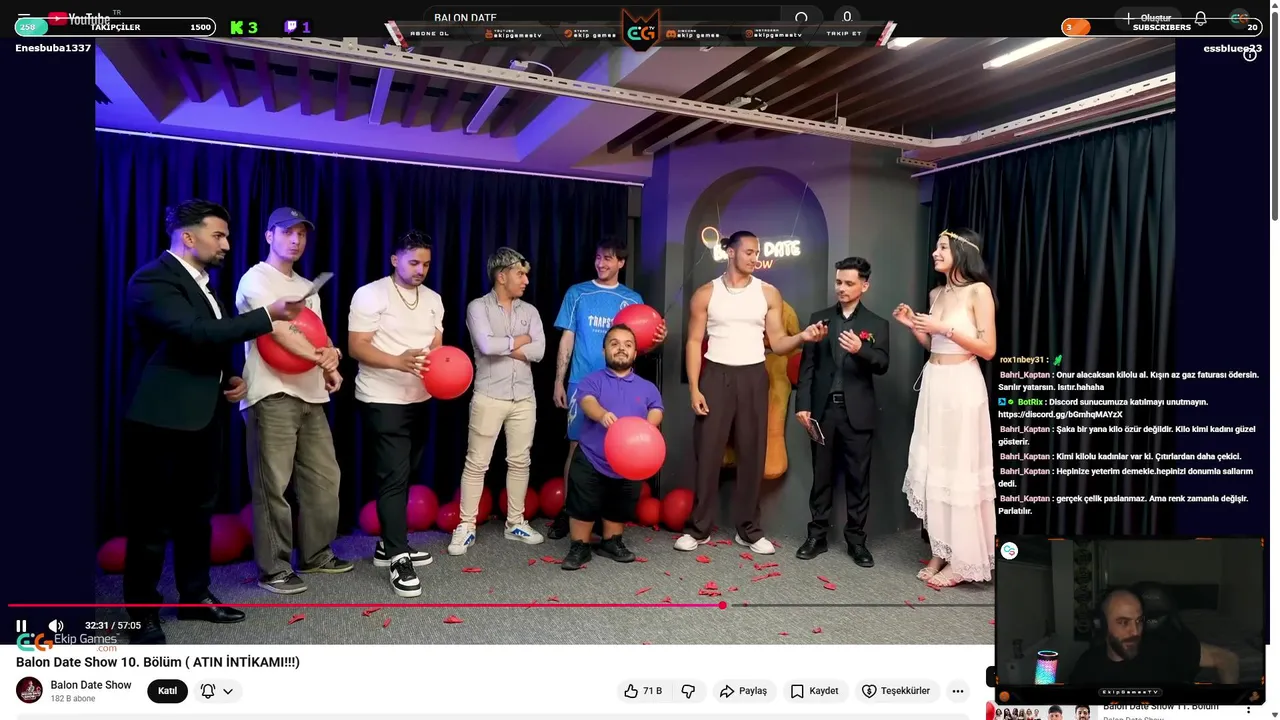Image resolution: width=1280 pixels, height=720 pixels.
Task: Open the Balon Date Show channel avatar
Action: tap(30, 690)
